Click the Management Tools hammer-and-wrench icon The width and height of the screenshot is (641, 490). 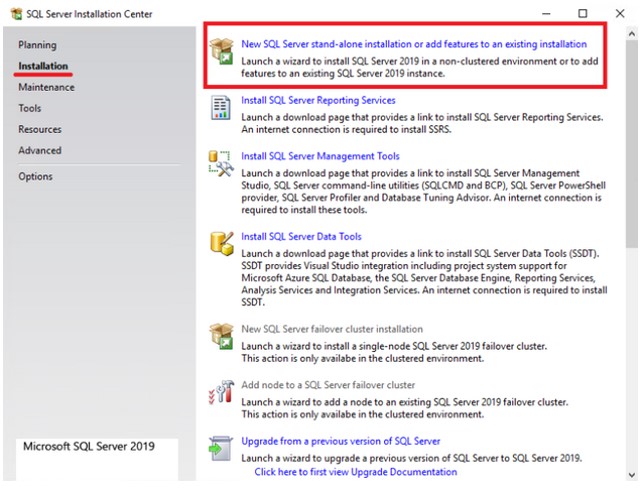[x=221, y=163]
